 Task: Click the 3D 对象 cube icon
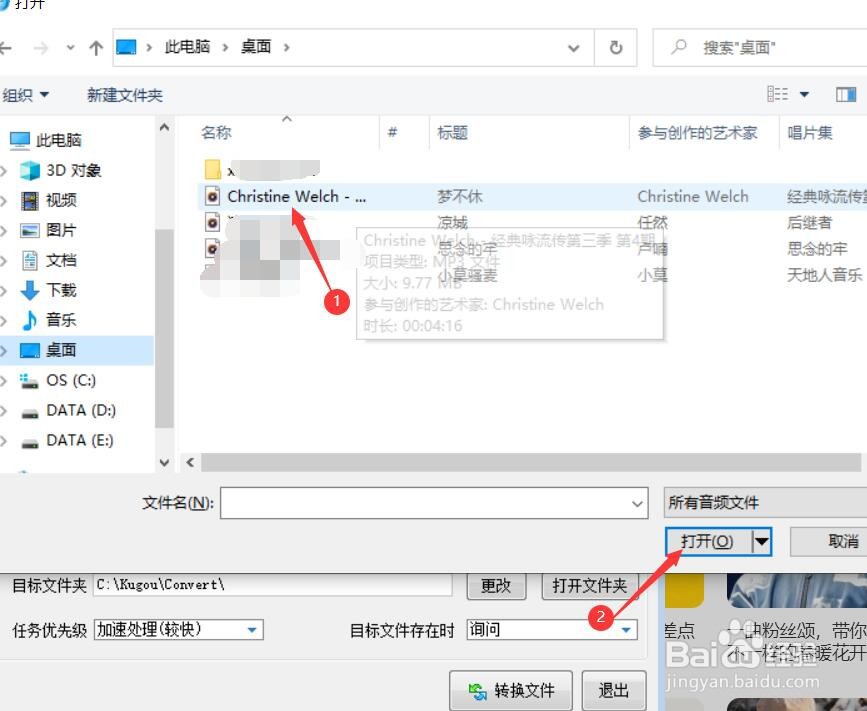point(29,170)
